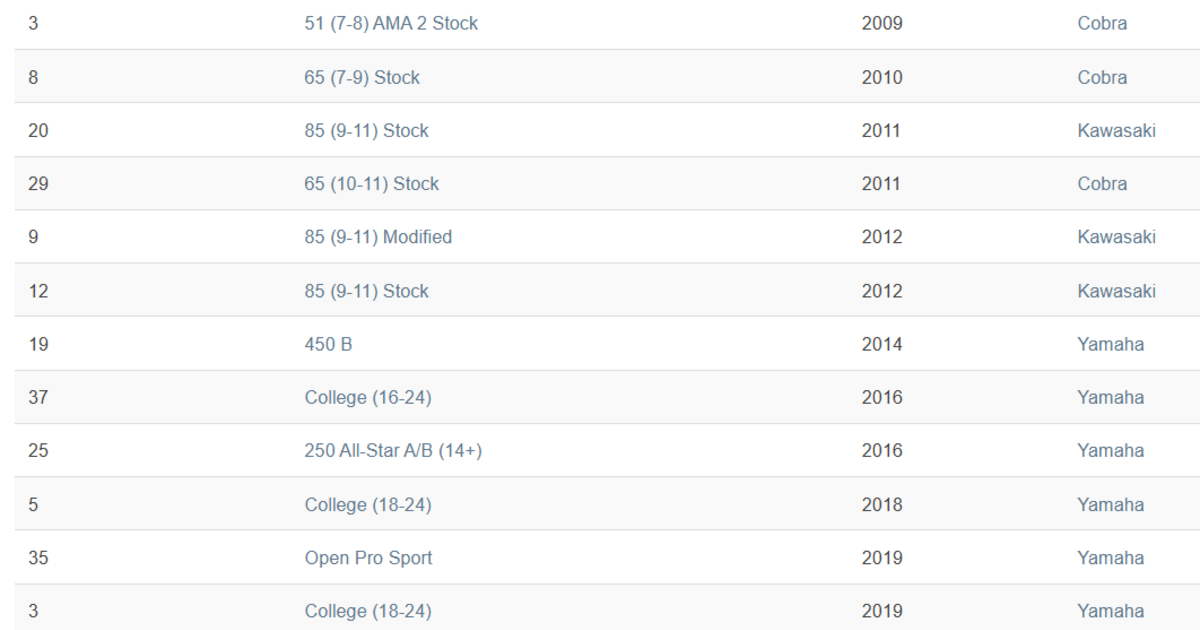Click Yamaha in the 450 B row
The height and width of the screenshot is (630, 1200).
tap(1110, 344)
